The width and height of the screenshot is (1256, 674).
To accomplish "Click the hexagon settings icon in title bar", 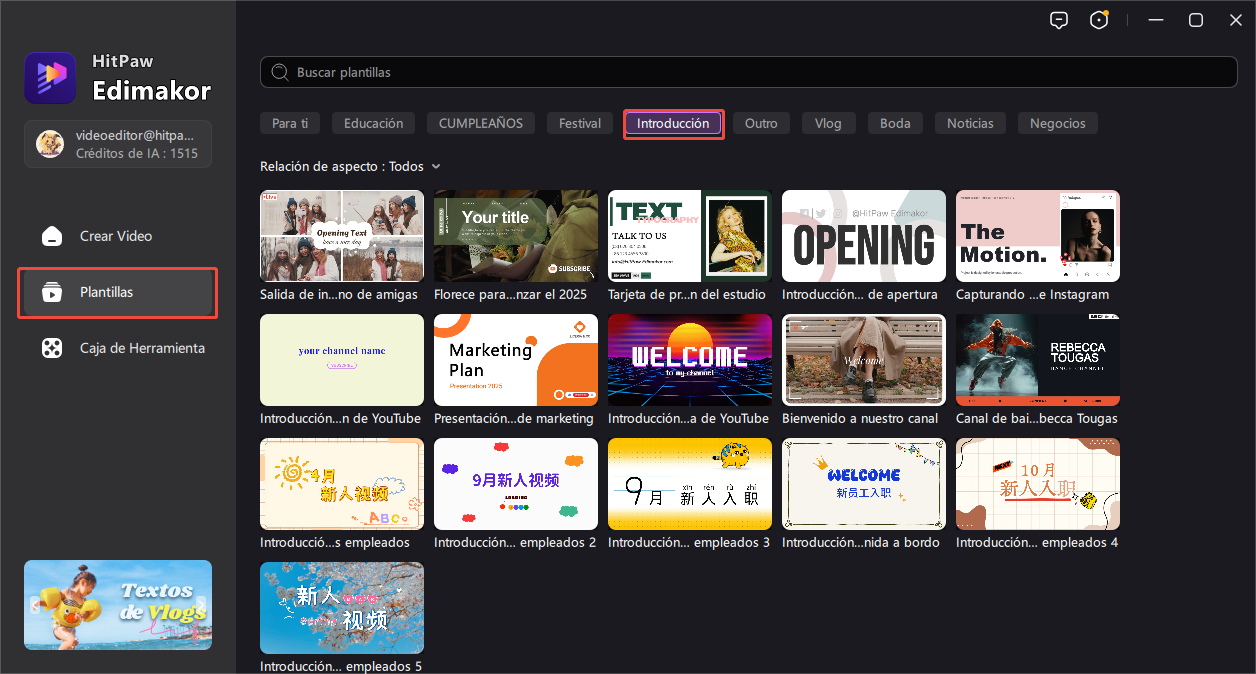I will [1099, 20].
